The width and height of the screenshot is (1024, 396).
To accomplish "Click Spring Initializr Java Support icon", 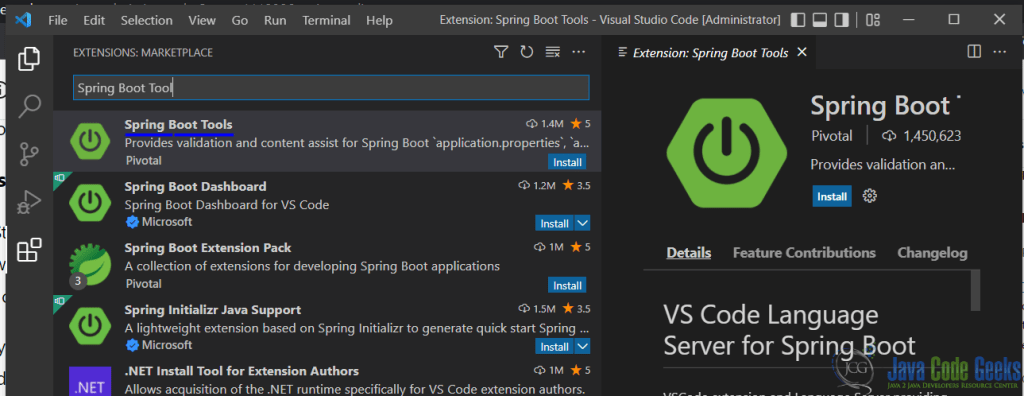I will 89,326.
